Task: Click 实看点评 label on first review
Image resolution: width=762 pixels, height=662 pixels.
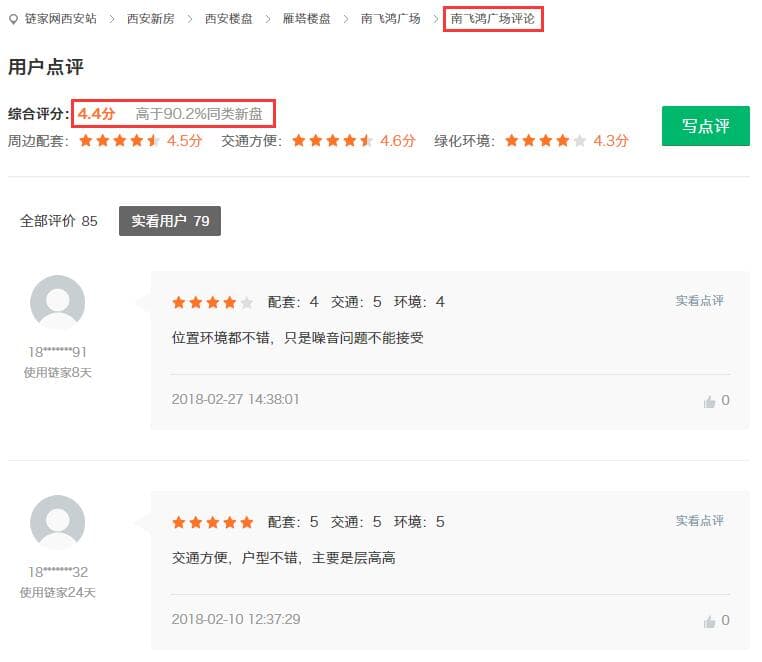Action: [699, 301]
